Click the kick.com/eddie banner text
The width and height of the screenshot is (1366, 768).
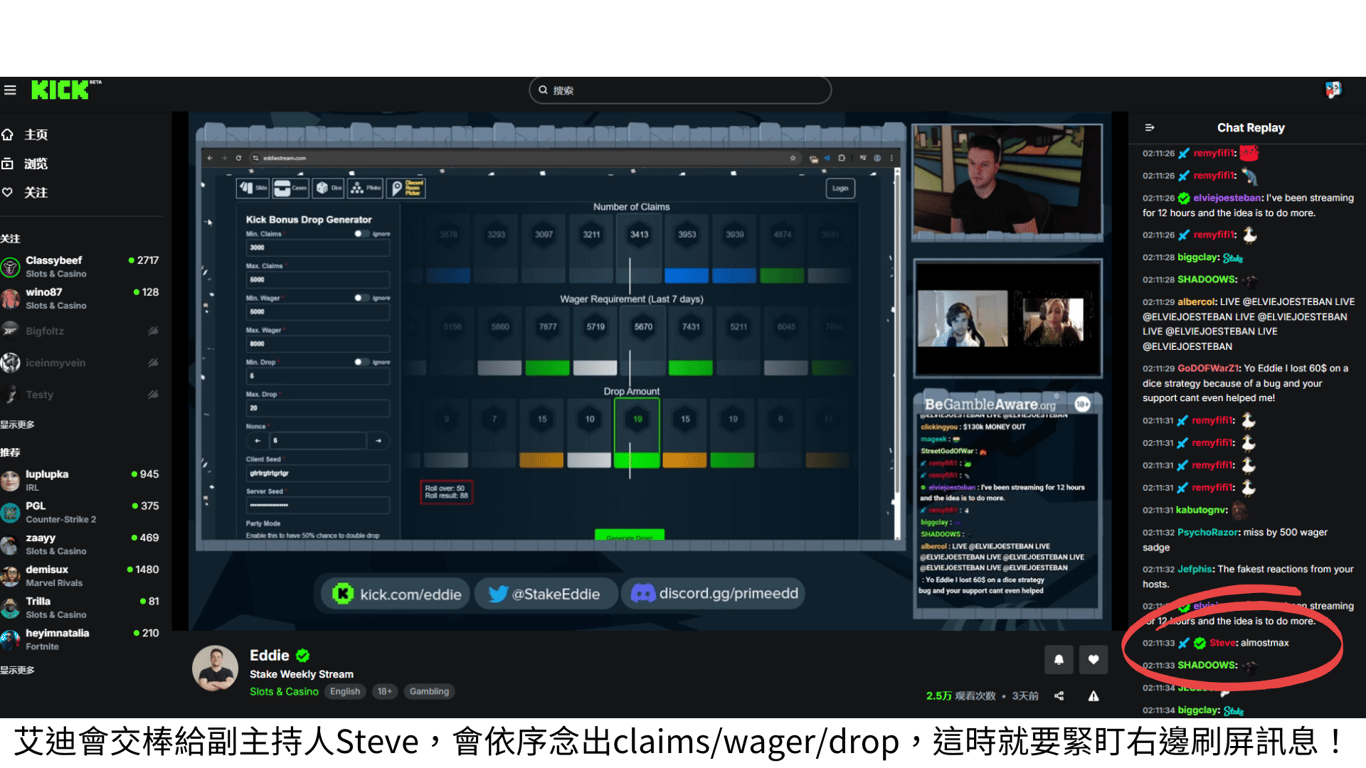(410, 594)
